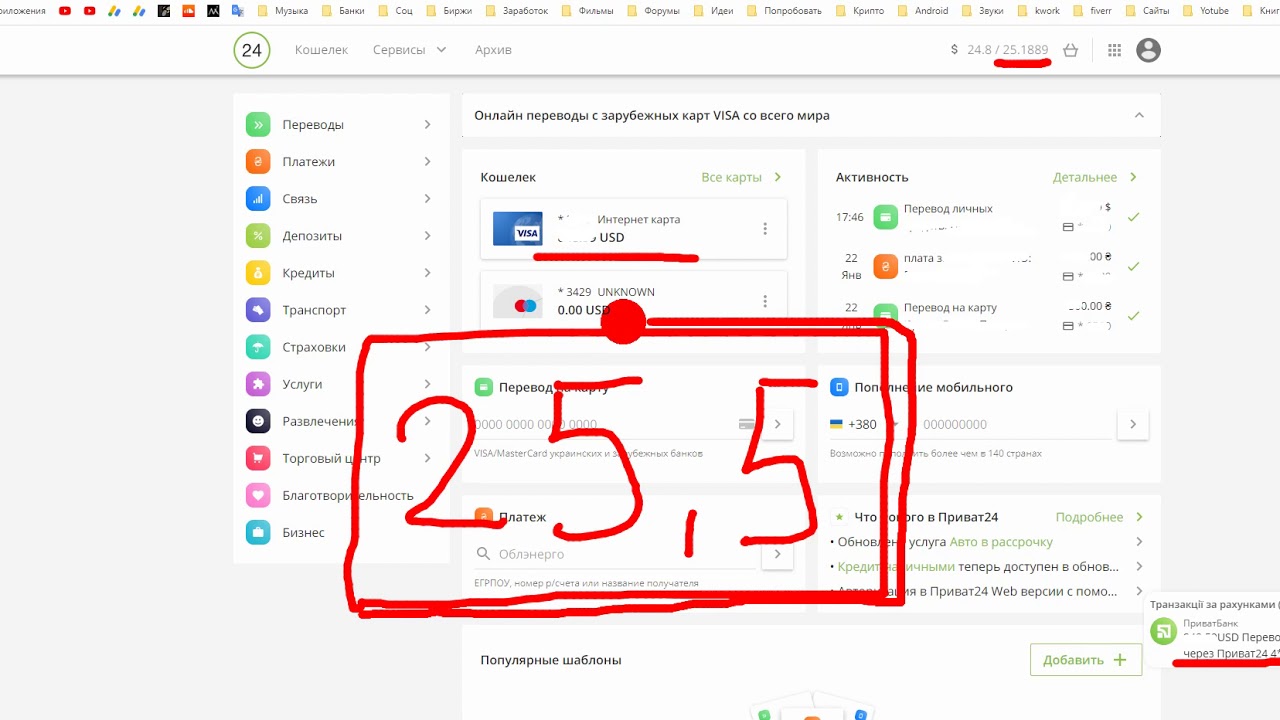This screenshot has height=720, width=1280.
Task: Open options for card 3429 UNKNOWN
Action: (x=765, y=301)
